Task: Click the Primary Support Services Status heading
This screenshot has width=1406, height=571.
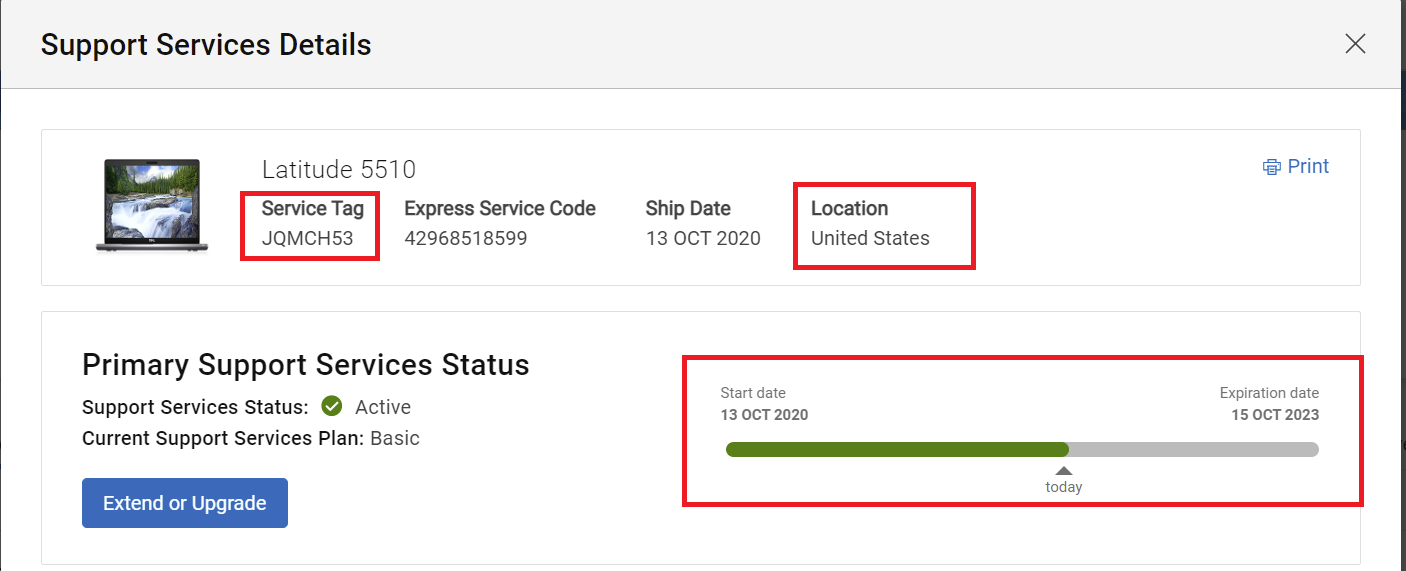Action: pos(306,365)
